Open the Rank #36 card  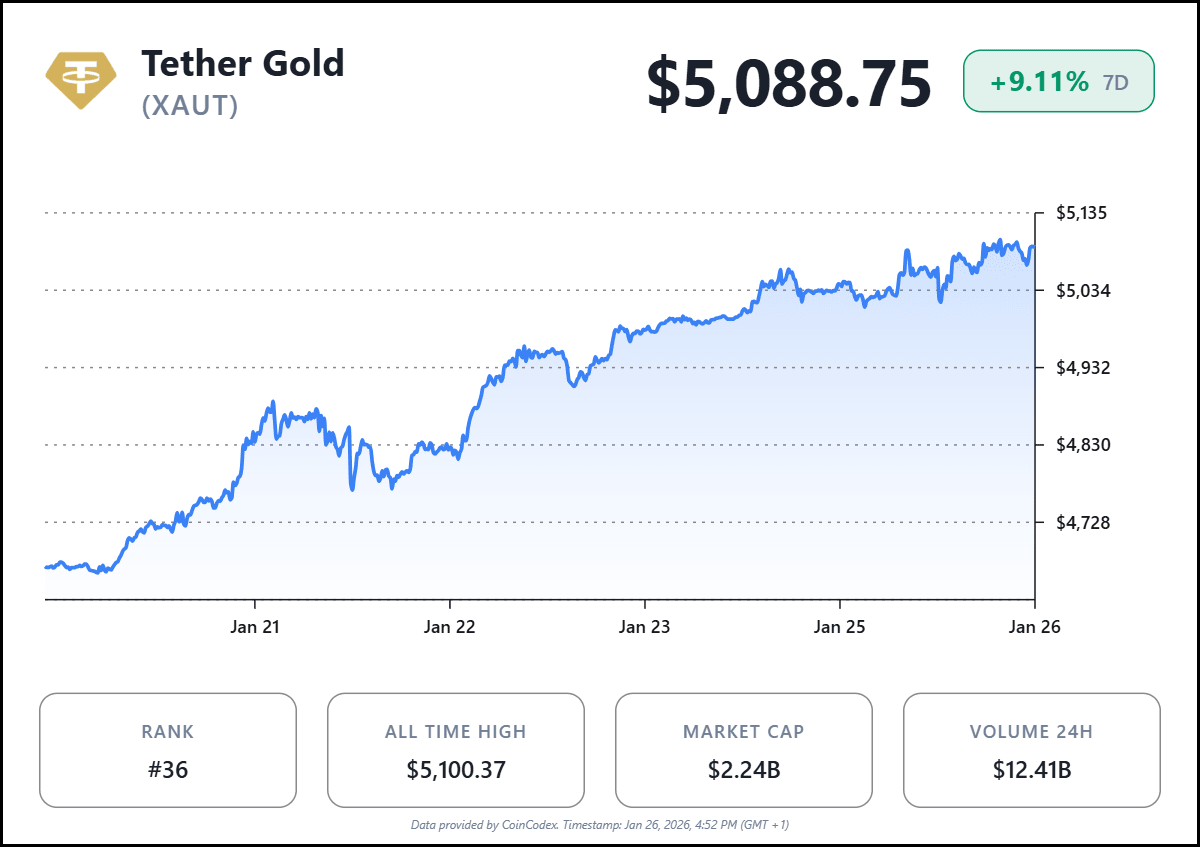tap(168, 750)
